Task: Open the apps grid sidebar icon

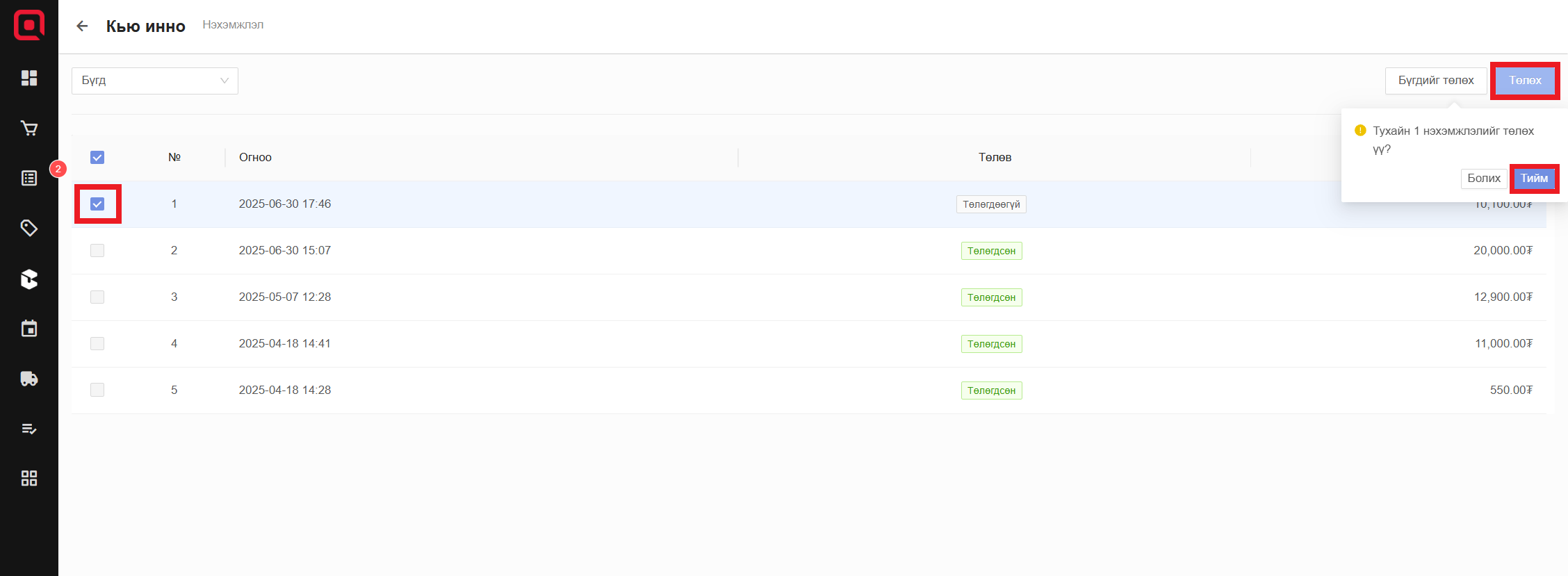Action: [29, 478]
